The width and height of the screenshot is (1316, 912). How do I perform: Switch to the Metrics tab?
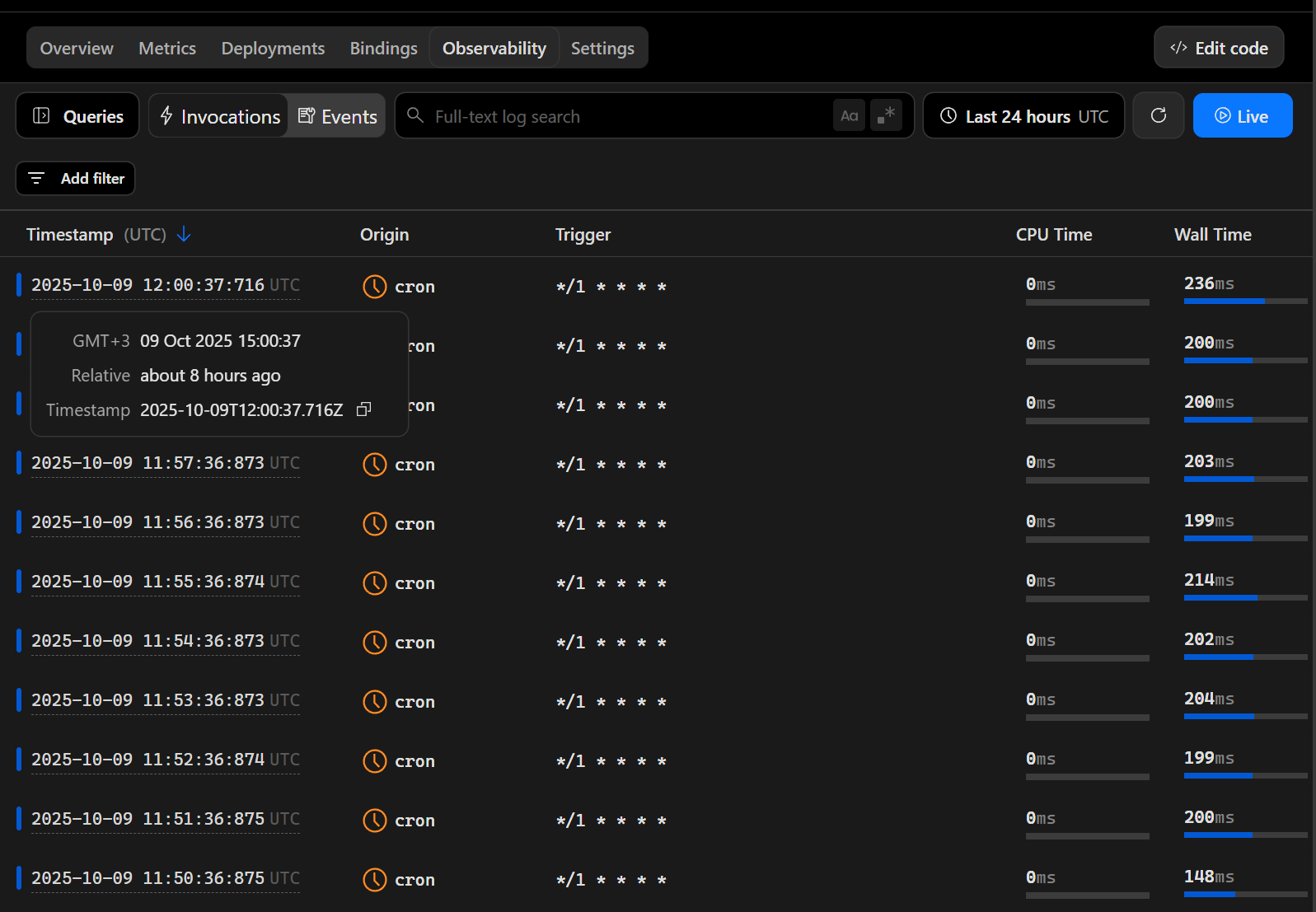pyautogui.click(x=167, y=49)
